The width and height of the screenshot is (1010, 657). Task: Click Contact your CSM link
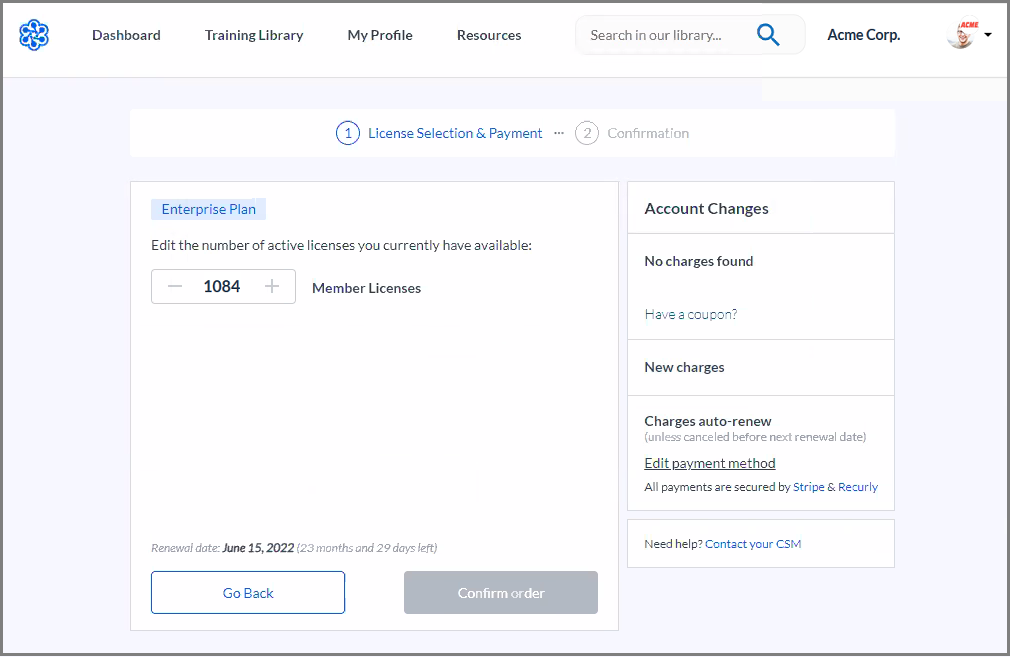tap(753, 544)
